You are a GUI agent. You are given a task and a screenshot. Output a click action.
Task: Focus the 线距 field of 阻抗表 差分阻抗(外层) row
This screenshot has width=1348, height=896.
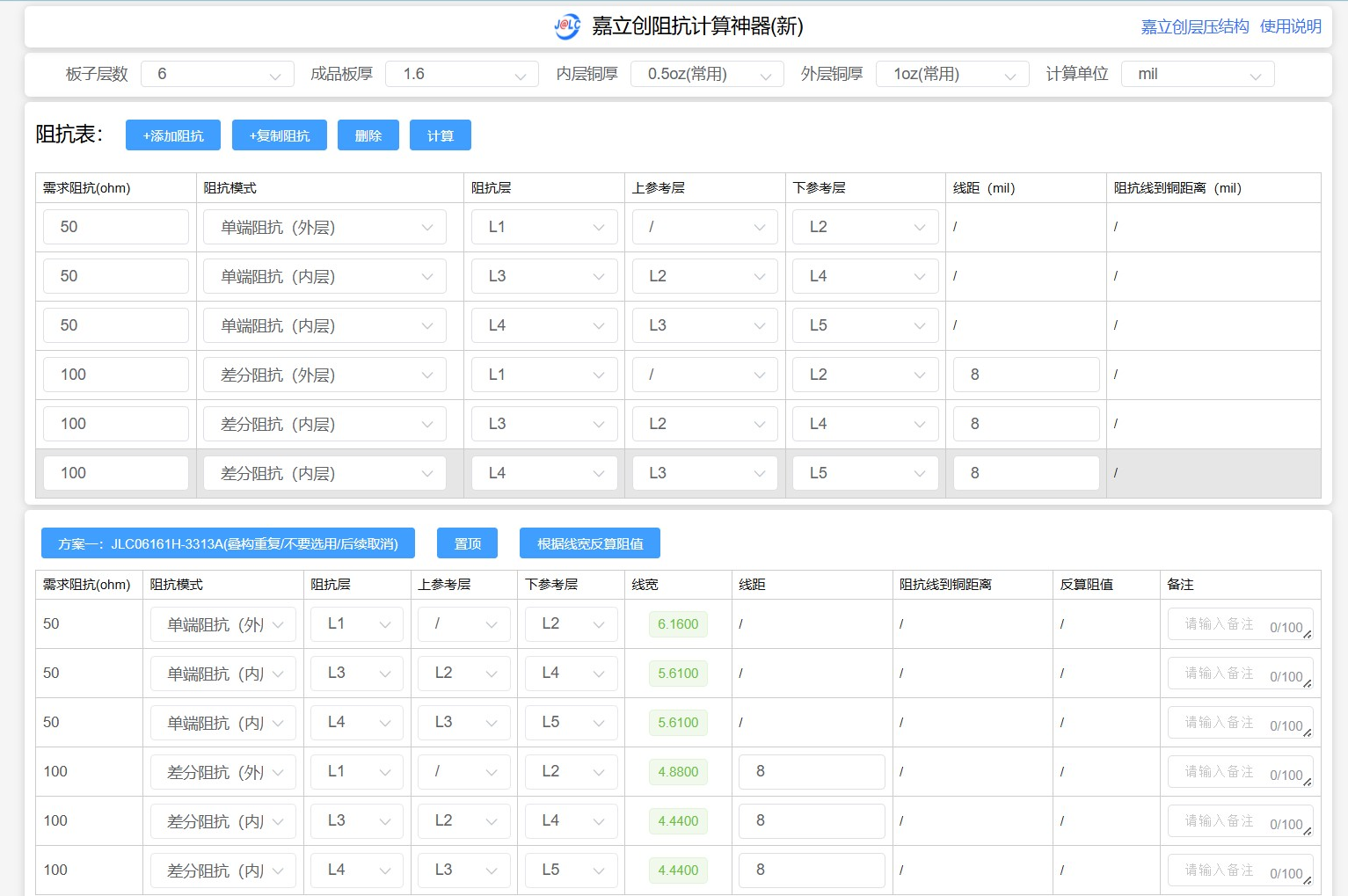tap(1026, 375)
